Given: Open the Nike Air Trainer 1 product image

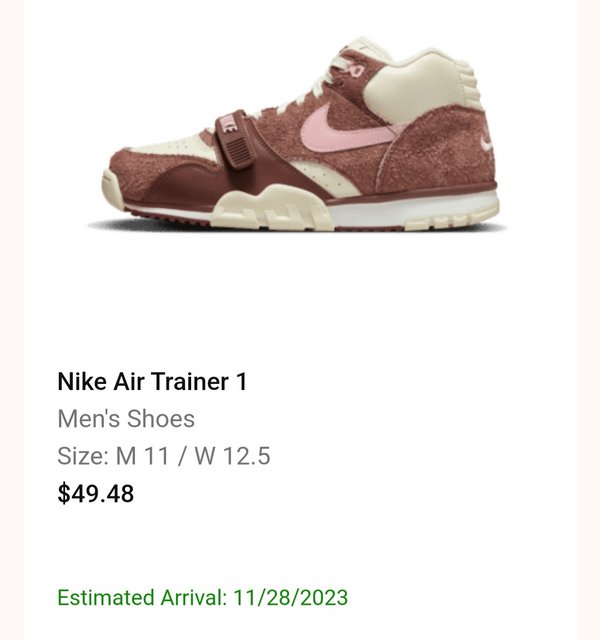Looking at the screenshot, I should tap(299, 135).
